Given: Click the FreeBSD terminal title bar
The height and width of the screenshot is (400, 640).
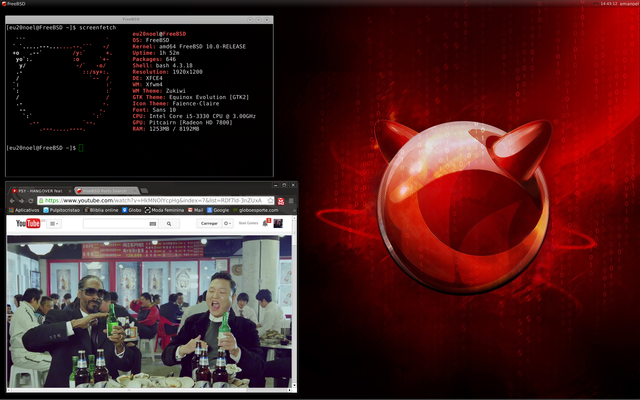Looking at the screenshot, I should point(131,20).
